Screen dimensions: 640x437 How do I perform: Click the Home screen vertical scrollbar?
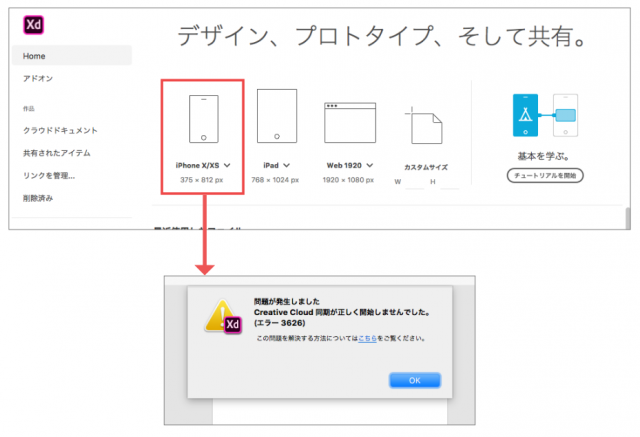(x=628, y=218)
